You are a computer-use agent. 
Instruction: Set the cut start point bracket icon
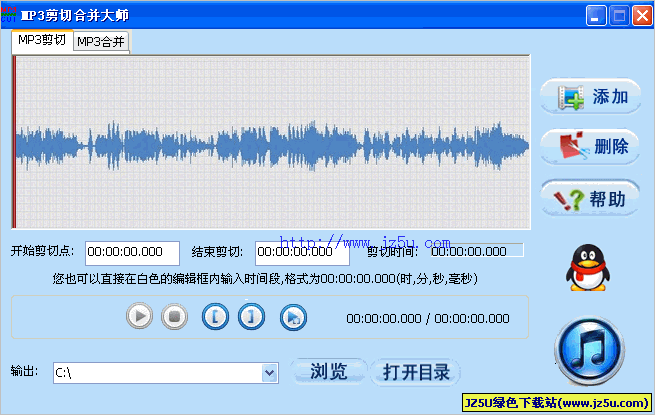tap(215, 316)
